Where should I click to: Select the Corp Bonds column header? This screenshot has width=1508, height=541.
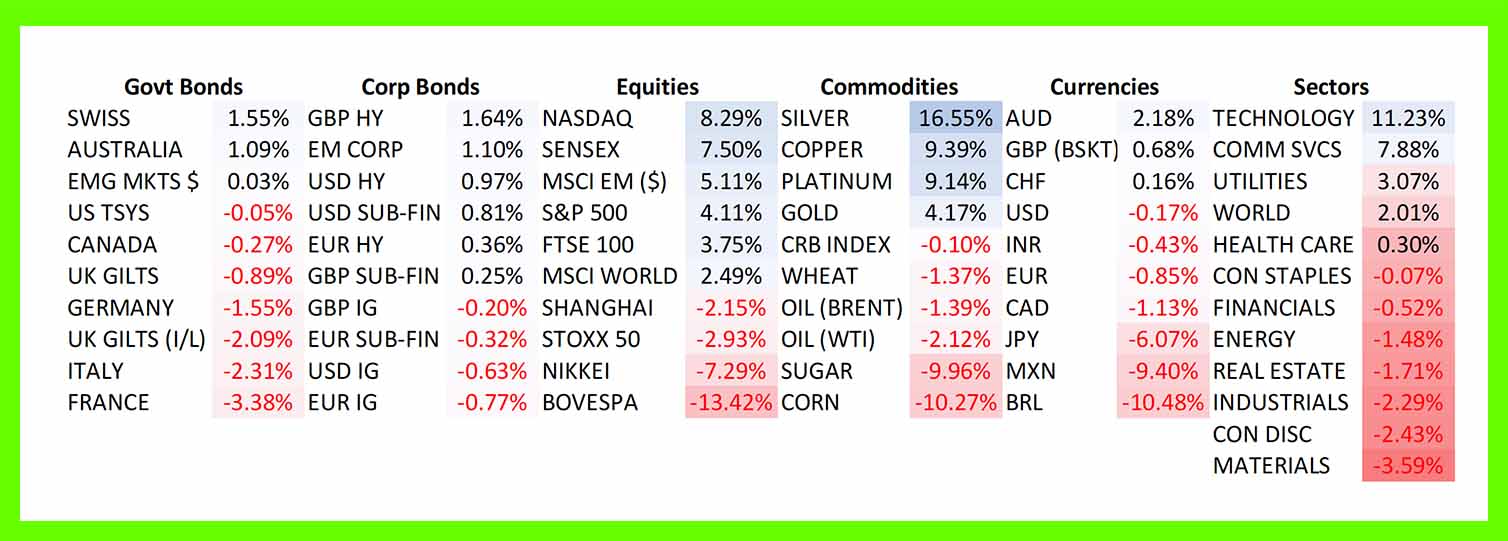[x=420, y=87]
